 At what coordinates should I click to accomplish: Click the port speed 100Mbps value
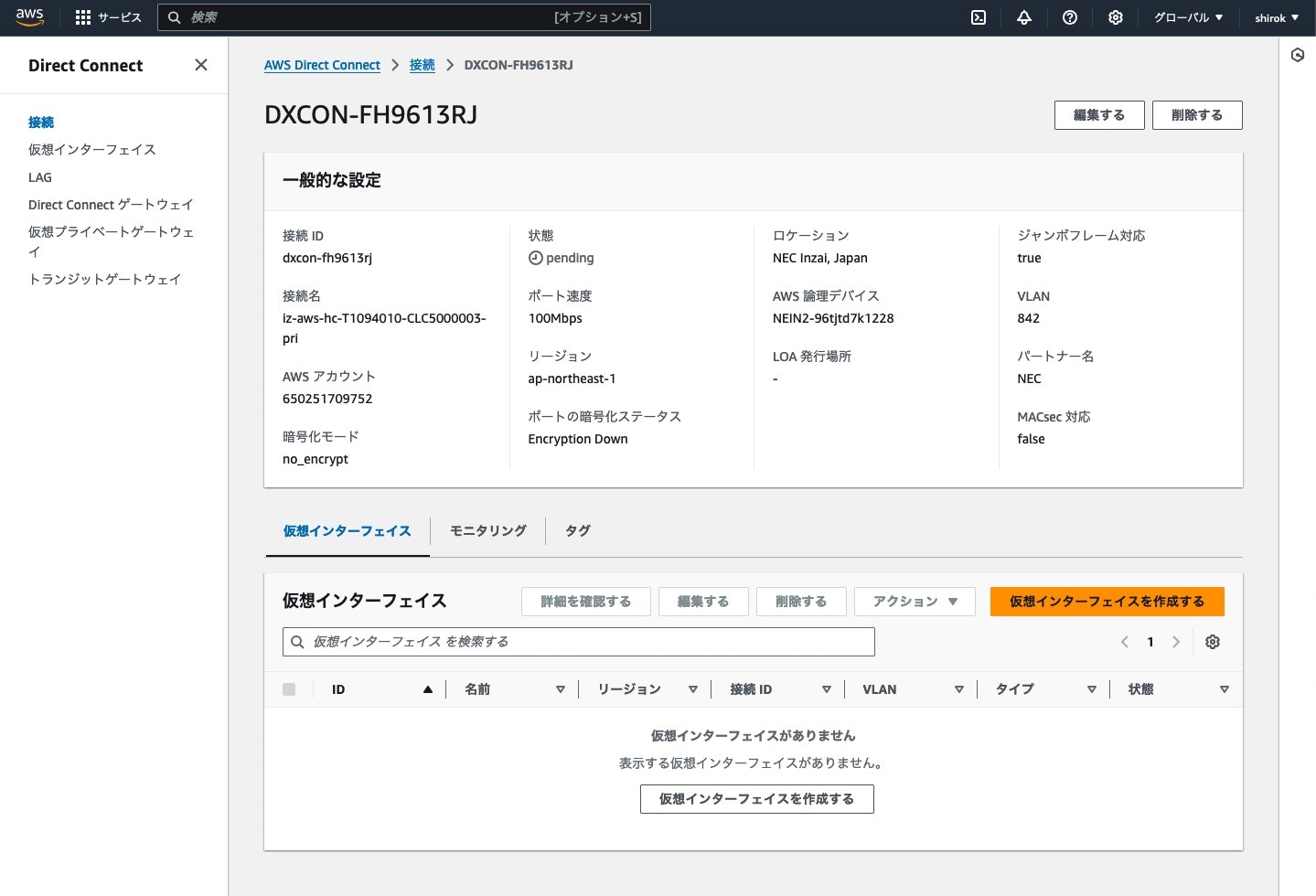pos(555,318)
